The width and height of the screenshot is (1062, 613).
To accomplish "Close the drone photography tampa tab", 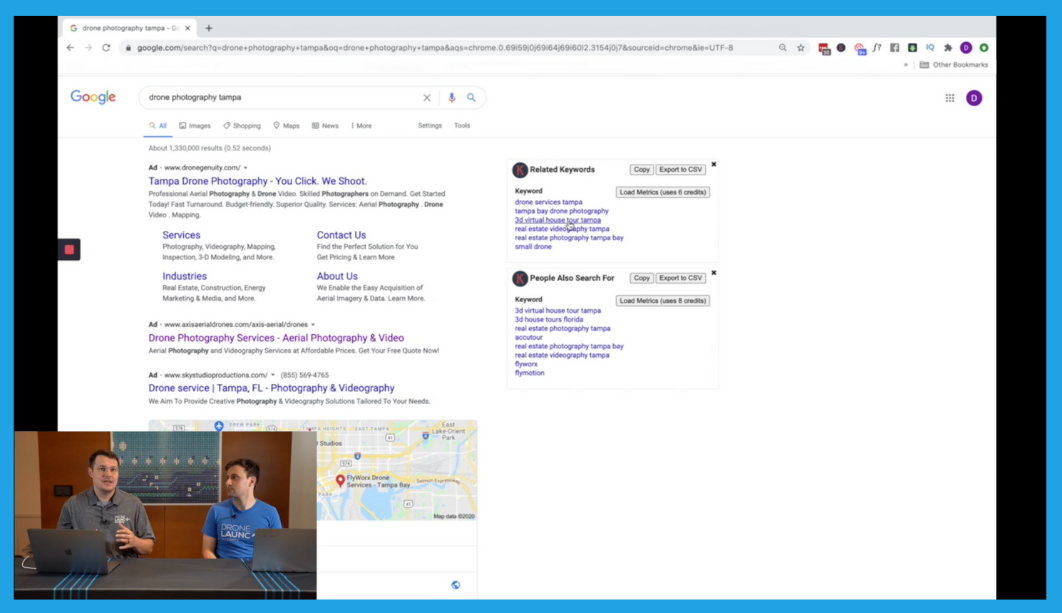I will tap(188, 28).
